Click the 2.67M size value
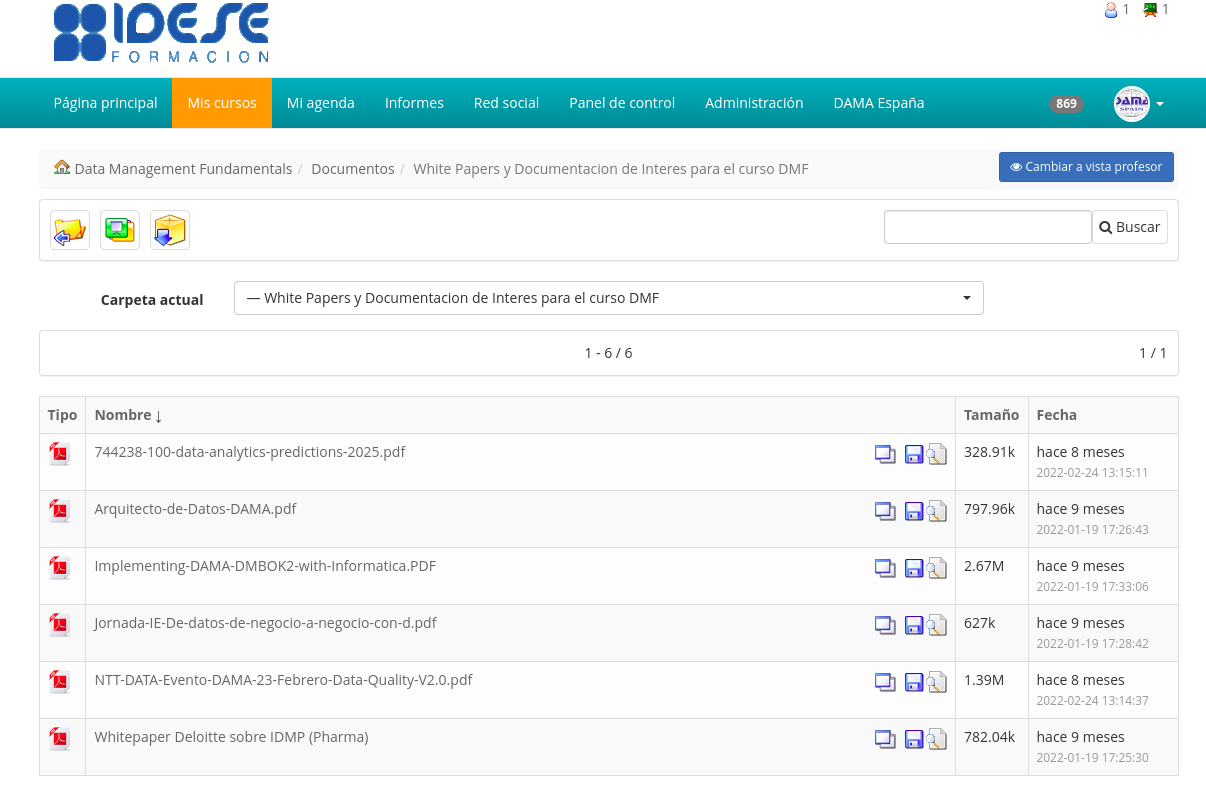1206x798 pixels. coord(984,566)
